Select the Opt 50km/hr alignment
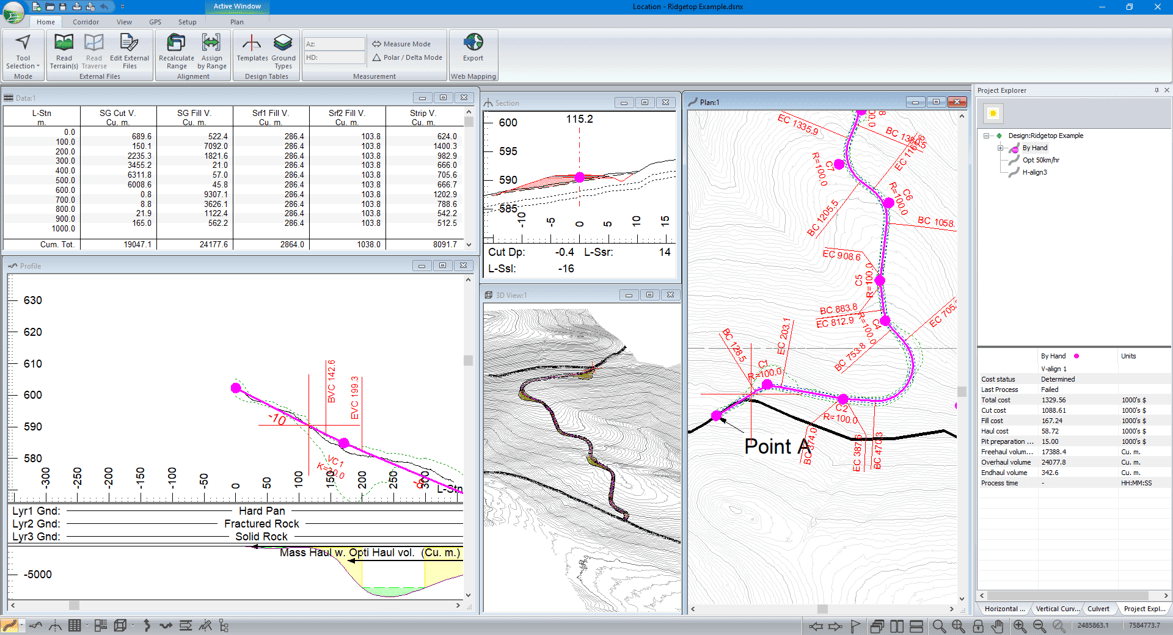The height and width of the screenshot is (635, 1173). pos(1040,160)
